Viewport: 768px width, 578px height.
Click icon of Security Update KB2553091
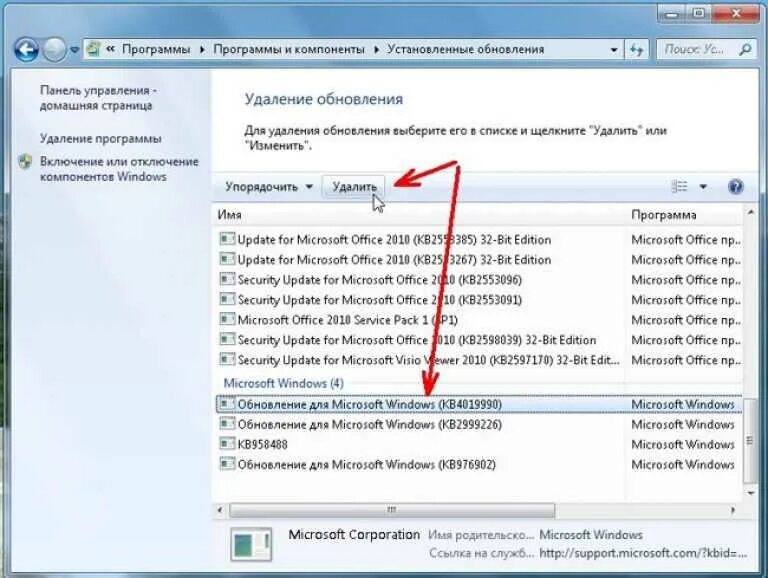click(227, 299)
